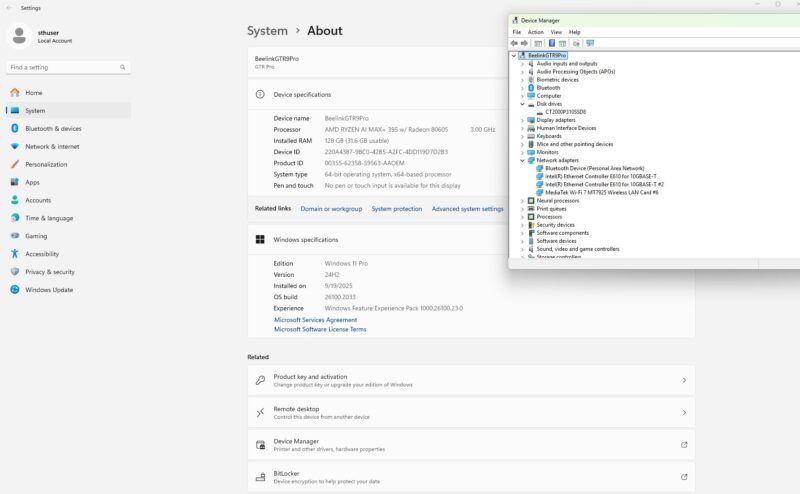Select Accessibility in the Settings sidebar
The width and height of the screenshot is (800, 494).
click(x=42, y=254)
